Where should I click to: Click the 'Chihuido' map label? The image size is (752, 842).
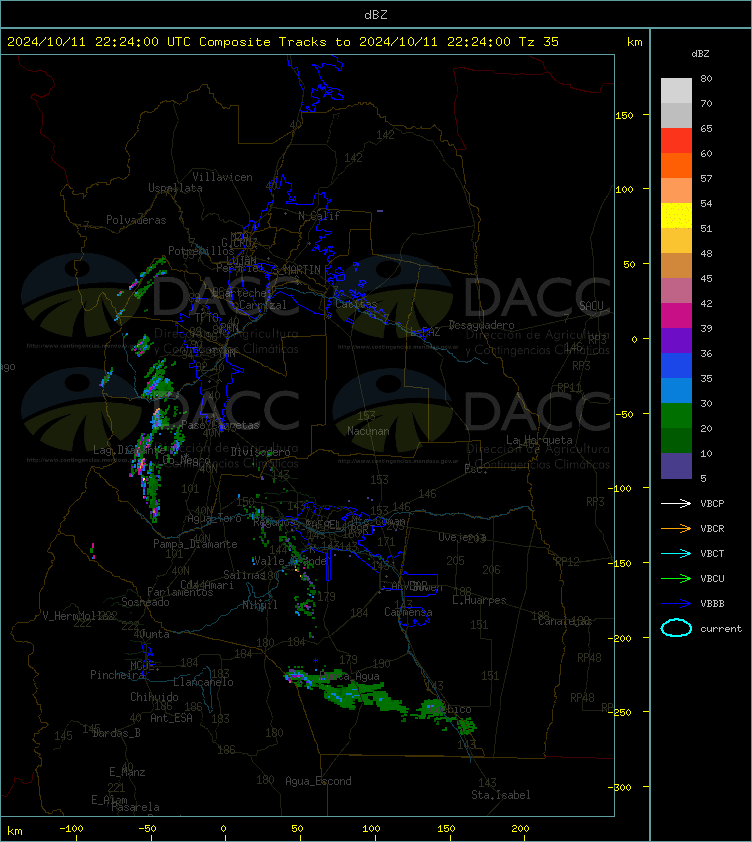tap(154, 697)
